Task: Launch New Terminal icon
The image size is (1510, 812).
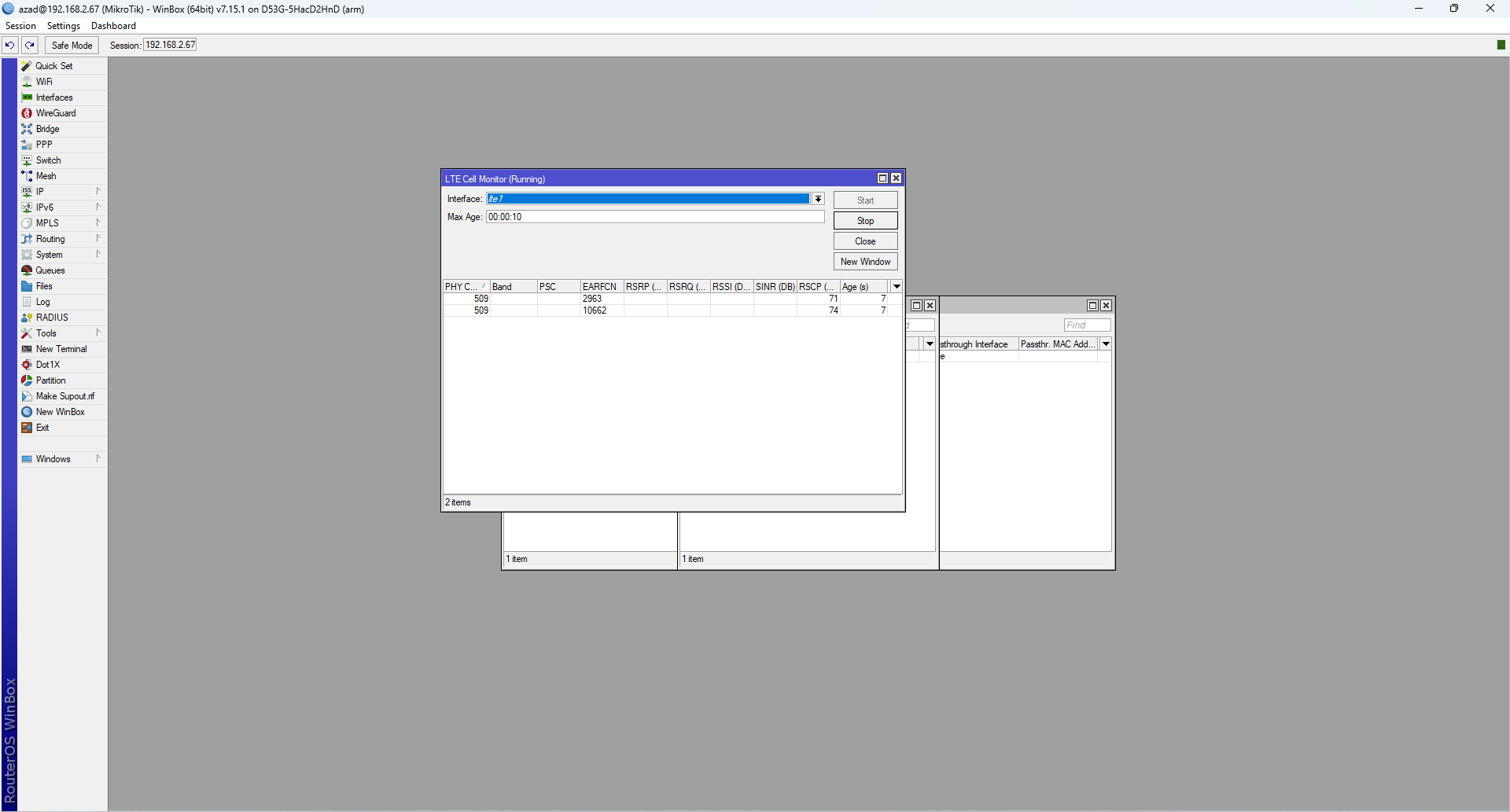Action: pyautogui.click(x=27, y=349)
